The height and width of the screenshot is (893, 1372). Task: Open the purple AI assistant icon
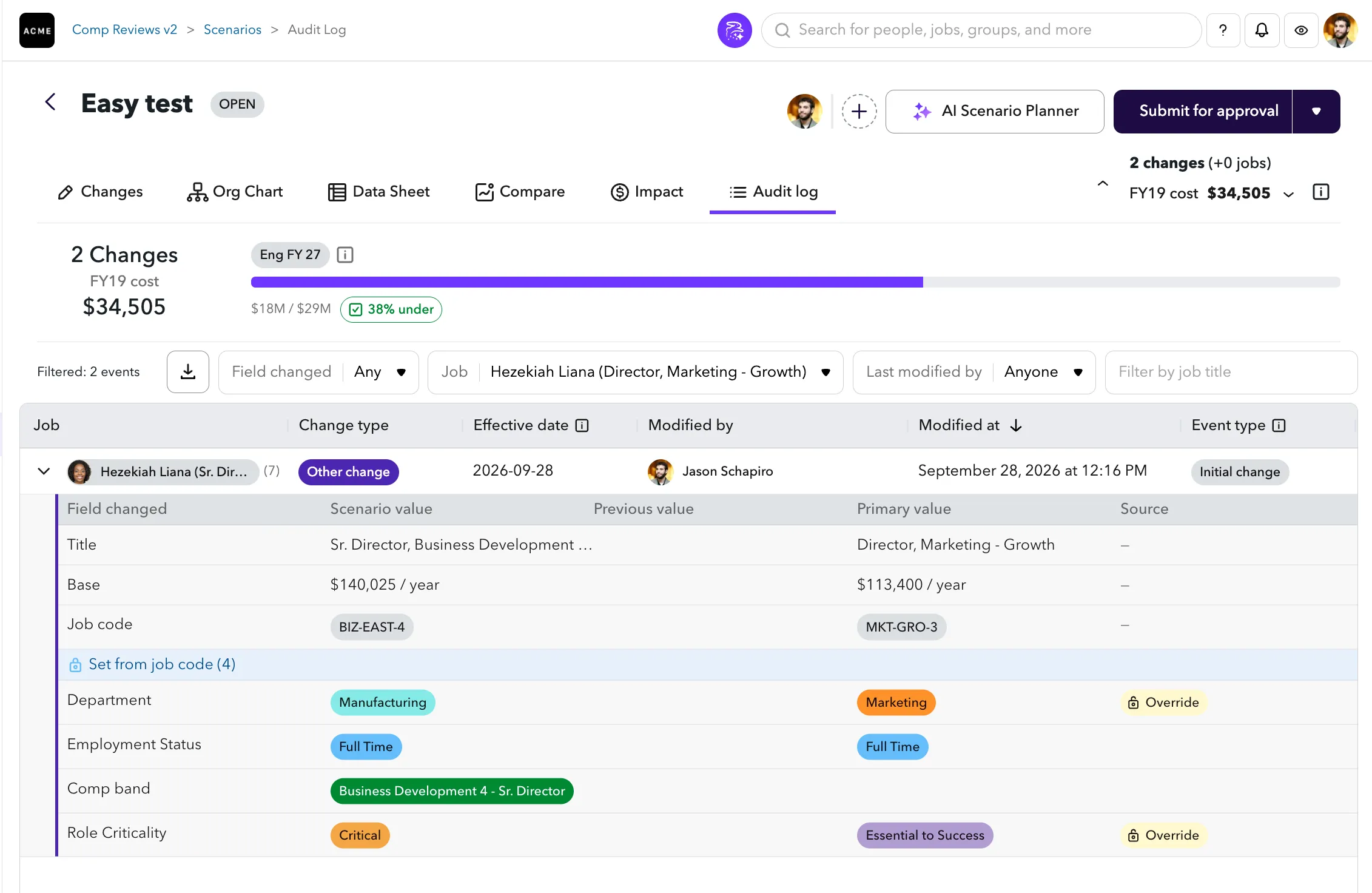[x=735, y=30]
